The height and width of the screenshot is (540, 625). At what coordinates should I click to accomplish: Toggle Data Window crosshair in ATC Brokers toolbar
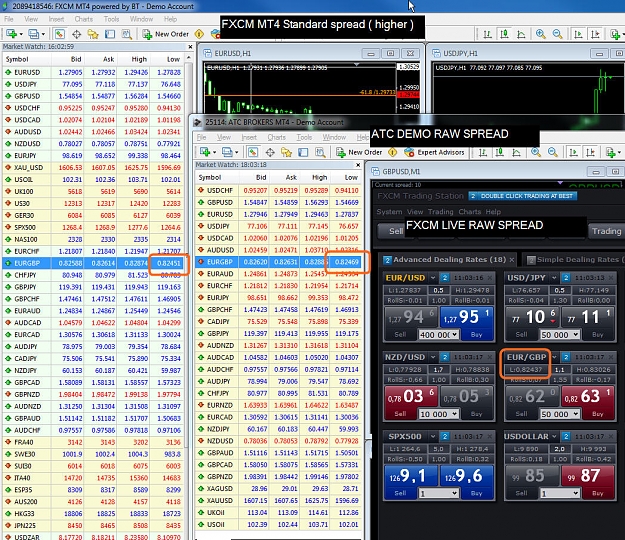270,152
